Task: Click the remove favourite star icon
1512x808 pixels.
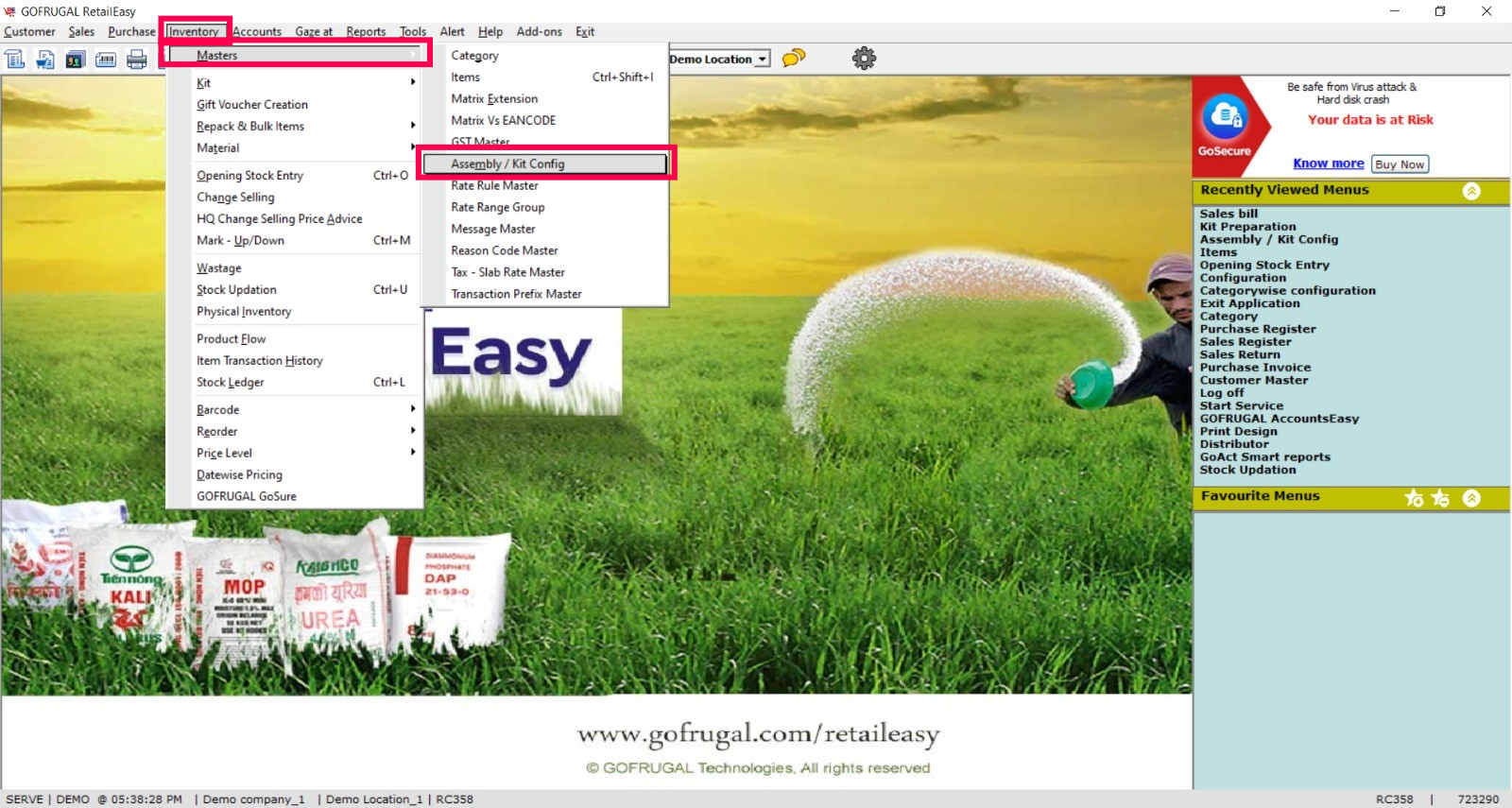Action: (1440, 497)
